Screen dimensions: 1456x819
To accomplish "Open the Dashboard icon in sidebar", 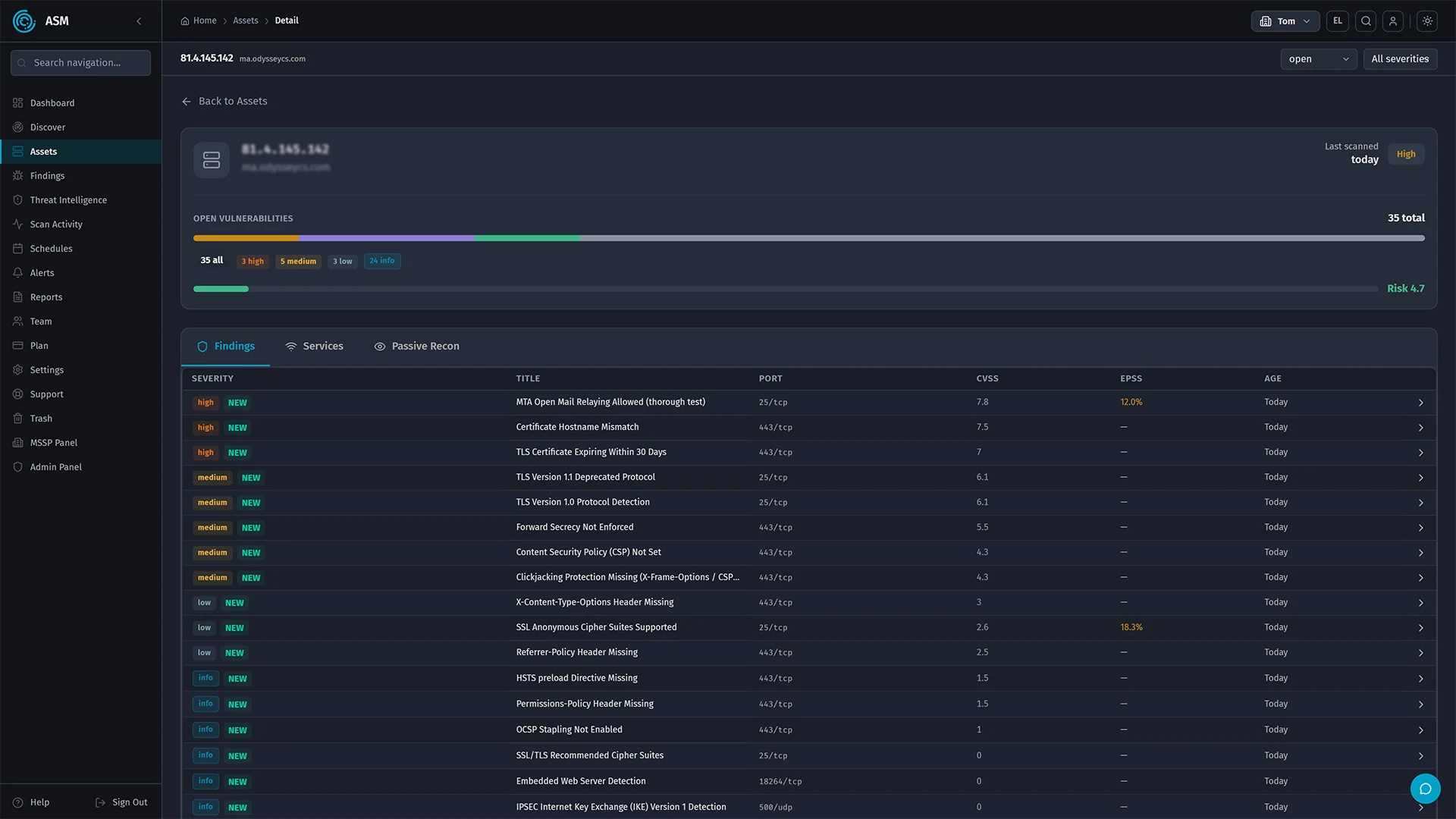I will (18, 103).
